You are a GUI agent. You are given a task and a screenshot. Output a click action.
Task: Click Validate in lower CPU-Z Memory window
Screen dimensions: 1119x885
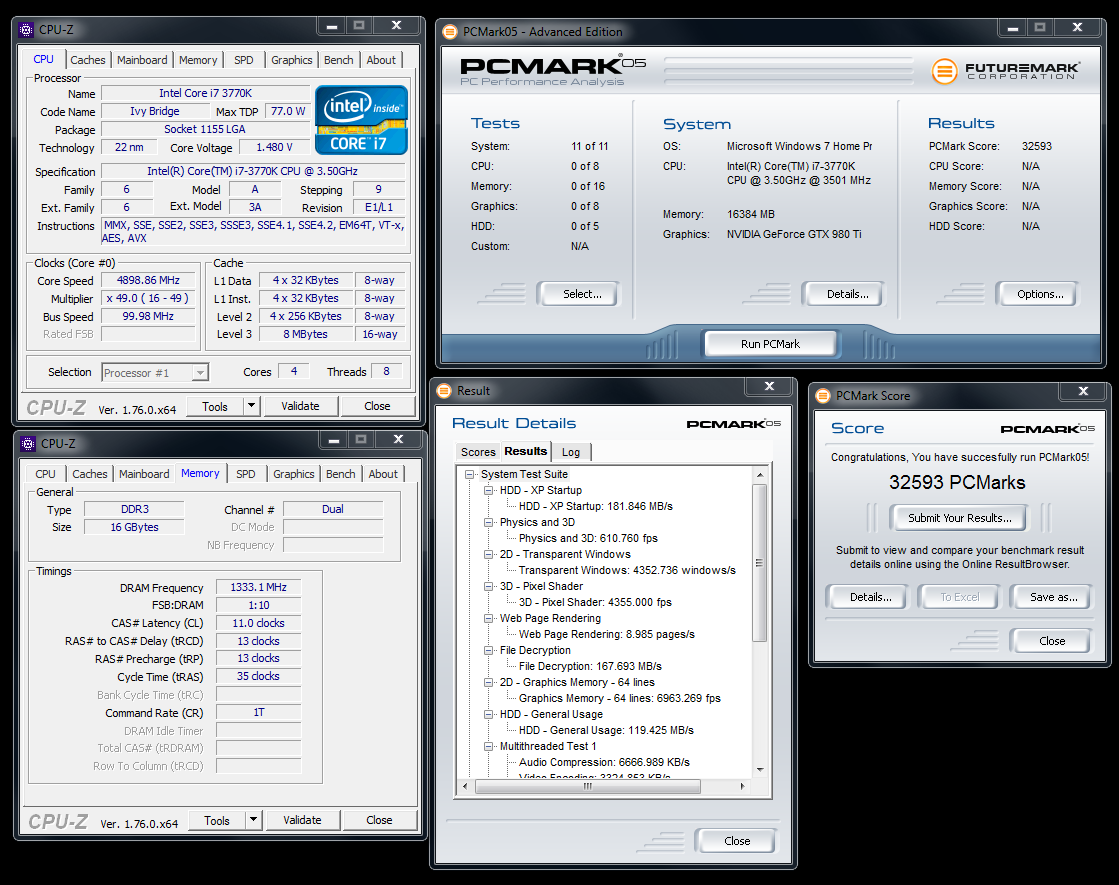point(303,820)
